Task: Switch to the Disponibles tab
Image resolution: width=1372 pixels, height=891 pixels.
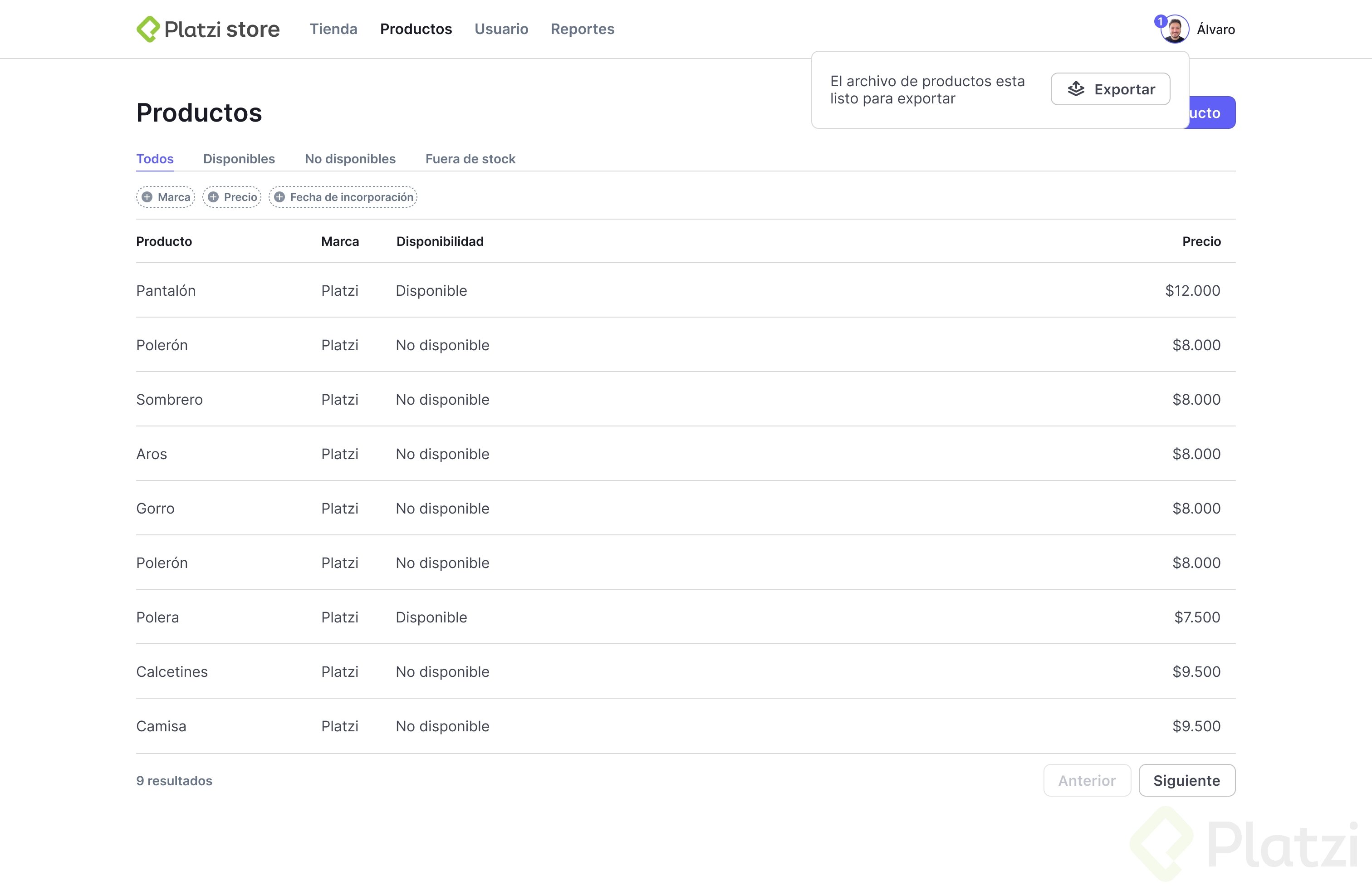Action: point(239,159)
